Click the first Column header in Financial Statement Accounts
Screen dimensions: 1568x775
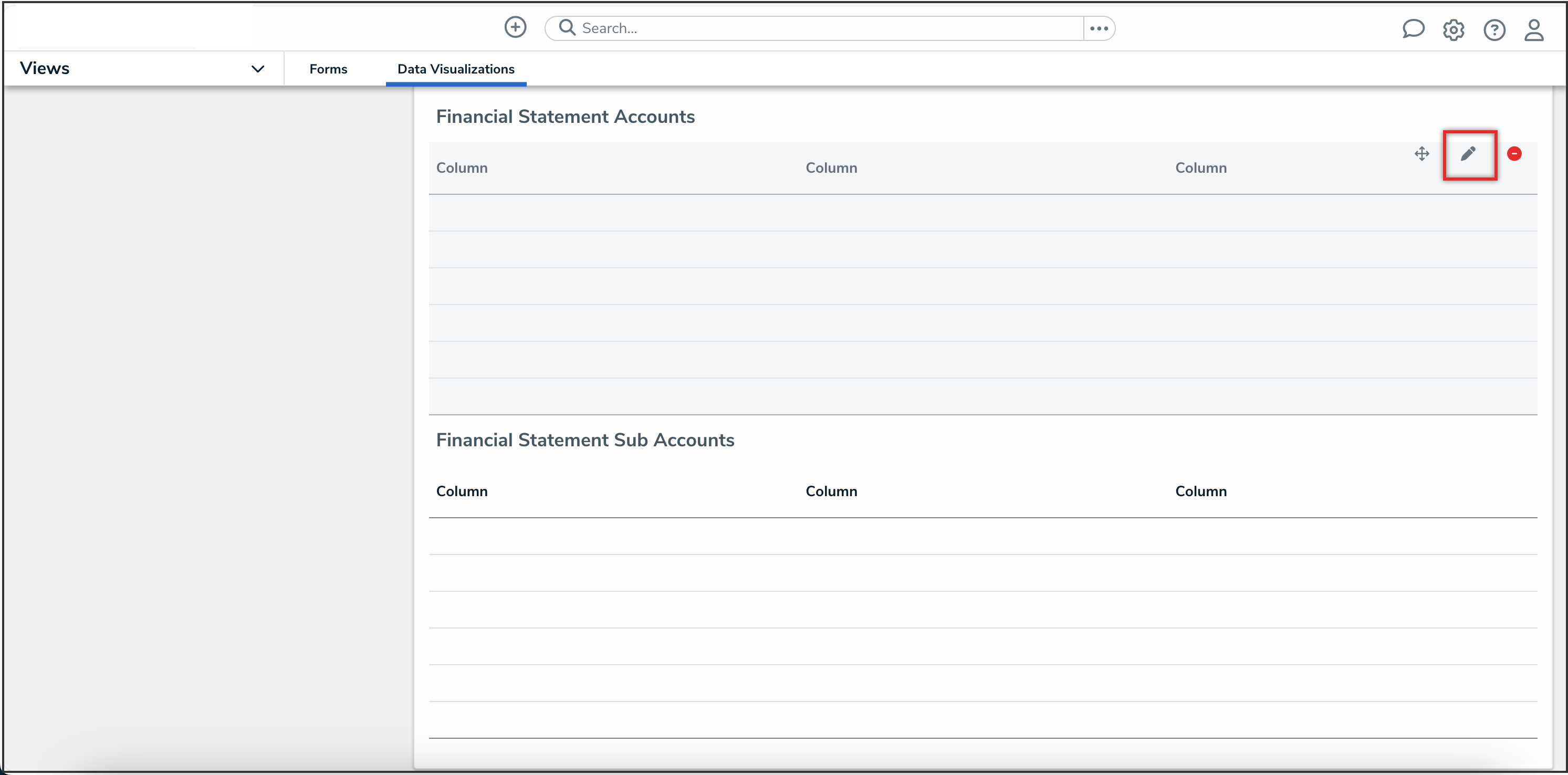click(x=462, y=168)
